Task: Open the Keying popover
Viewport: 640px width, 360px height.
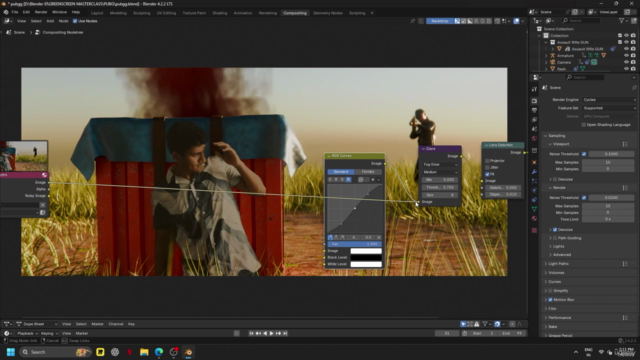Action: tap(49, 333)
